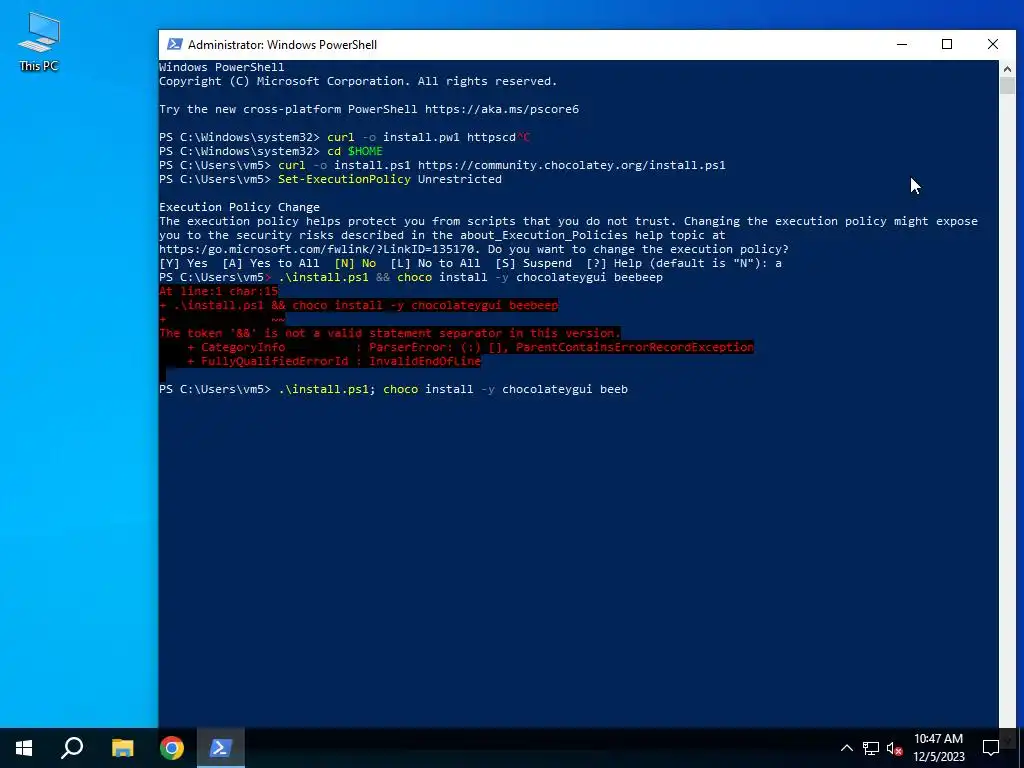
Task: Click the https://aka.ms/pscore6 URL text
Action: (502, 109)
